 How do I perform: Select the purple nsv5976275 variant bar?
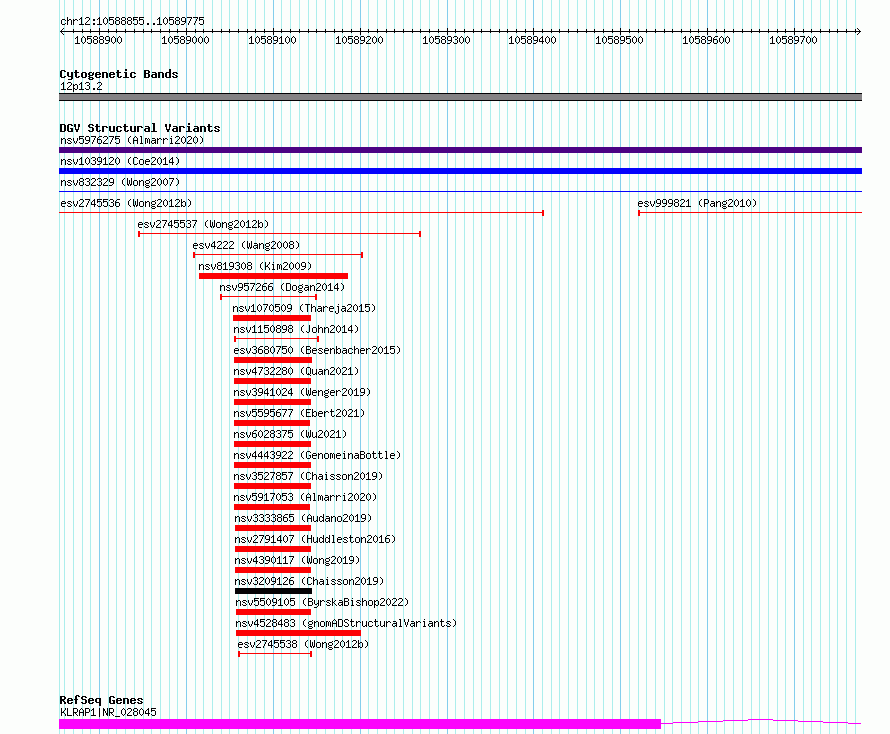(x=460, y=150)
